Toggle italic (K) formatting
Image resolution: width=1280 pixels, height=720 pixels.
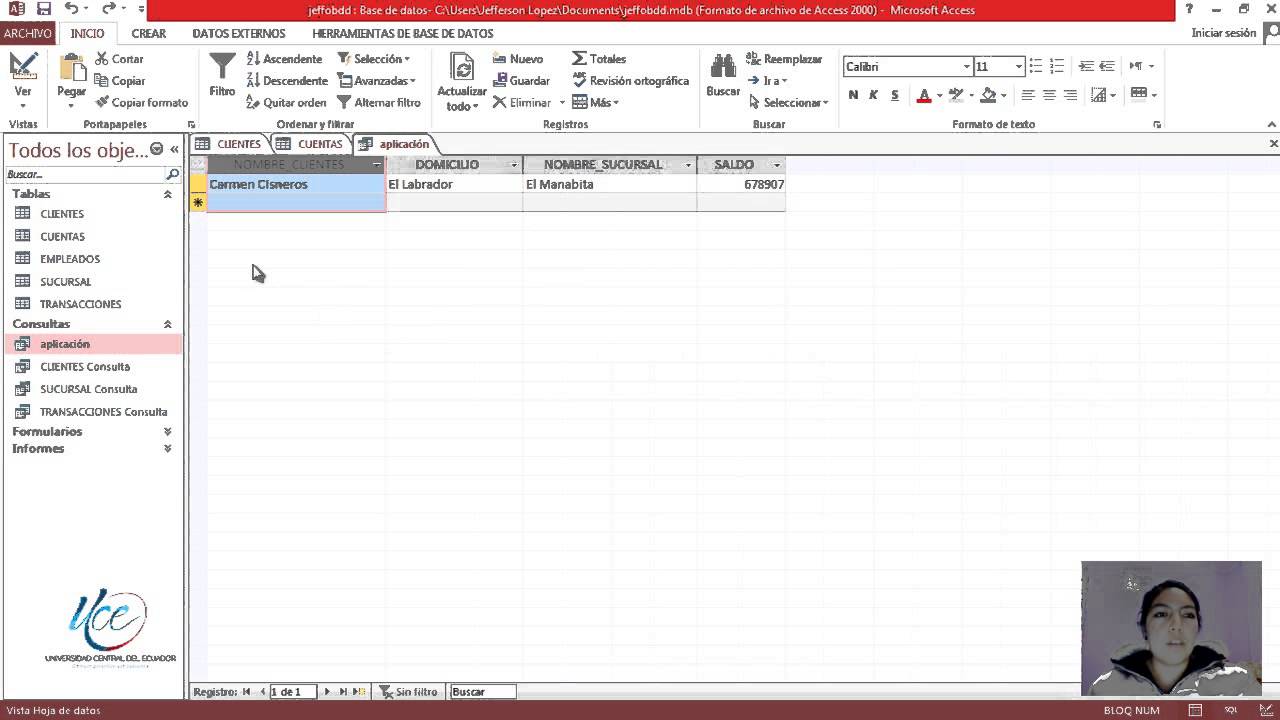(x=873, y=95)
